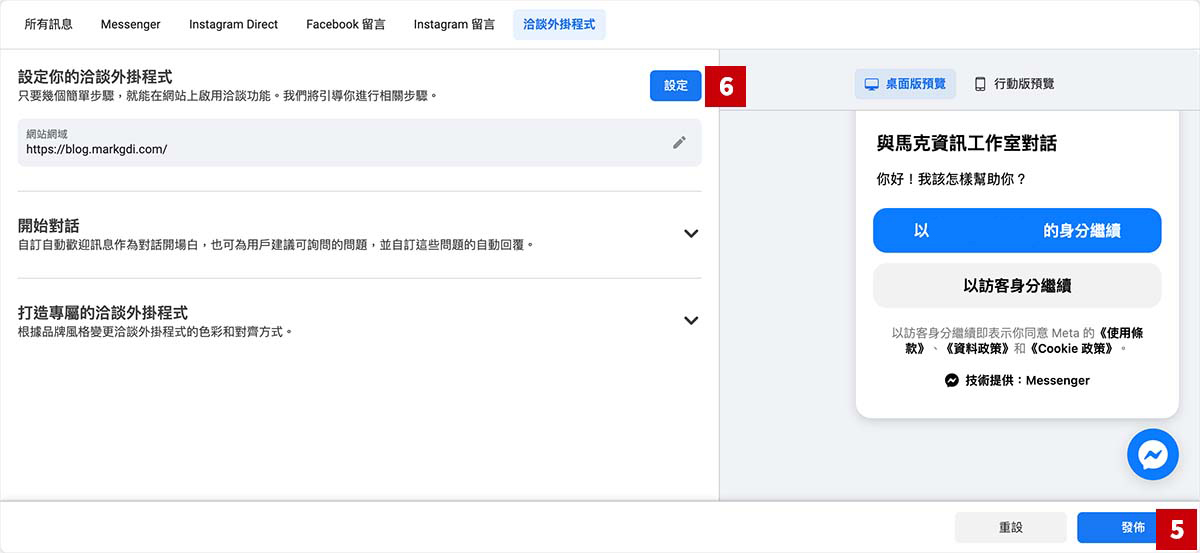Screen dimensions: 1200x553
Task: Click the 設定你的洽談外掛程式 heading
Action: click(95, 76)
